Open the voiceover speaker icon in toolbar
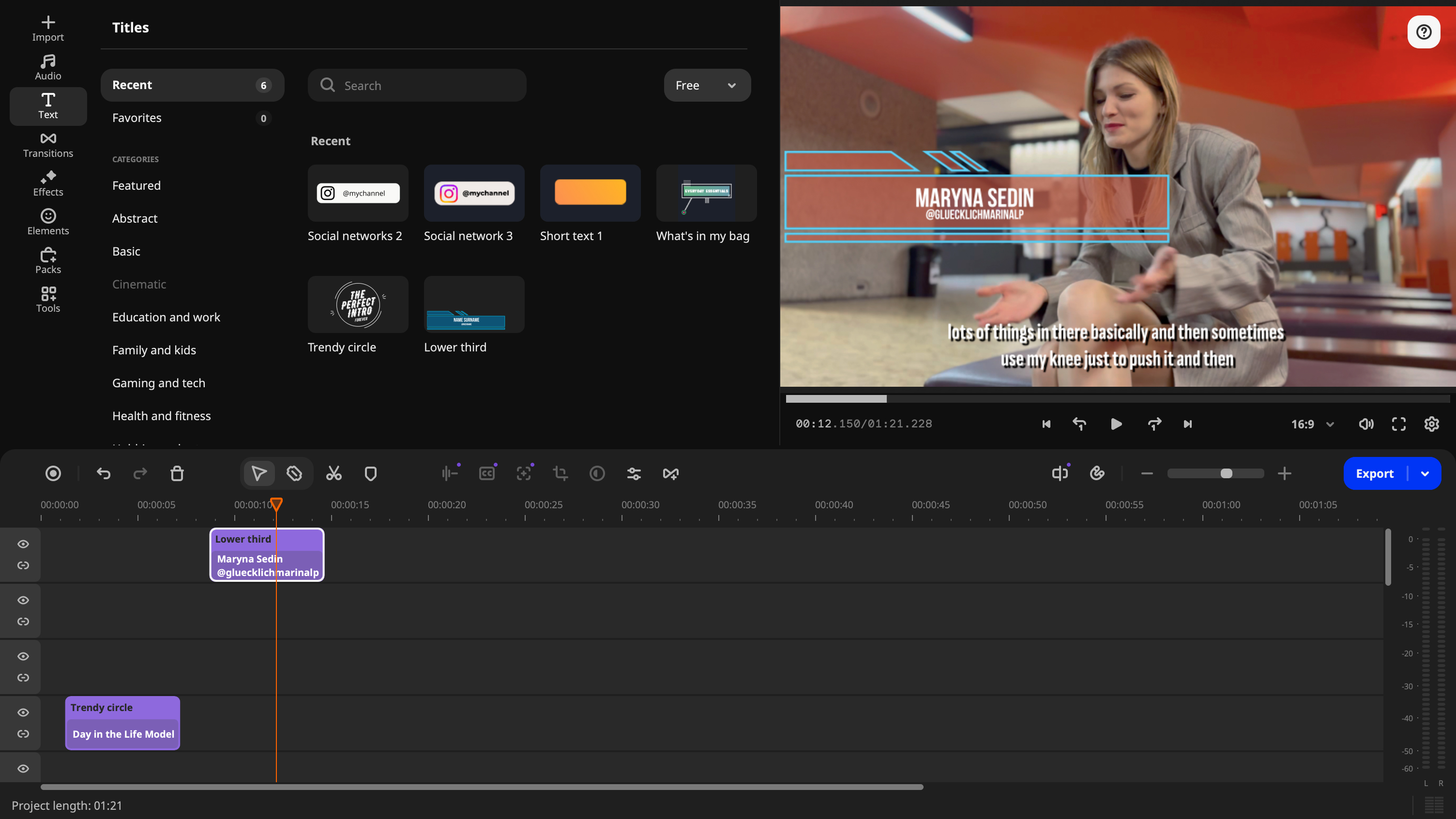This screenshot has width=1456, height=819. (1060, 473)
